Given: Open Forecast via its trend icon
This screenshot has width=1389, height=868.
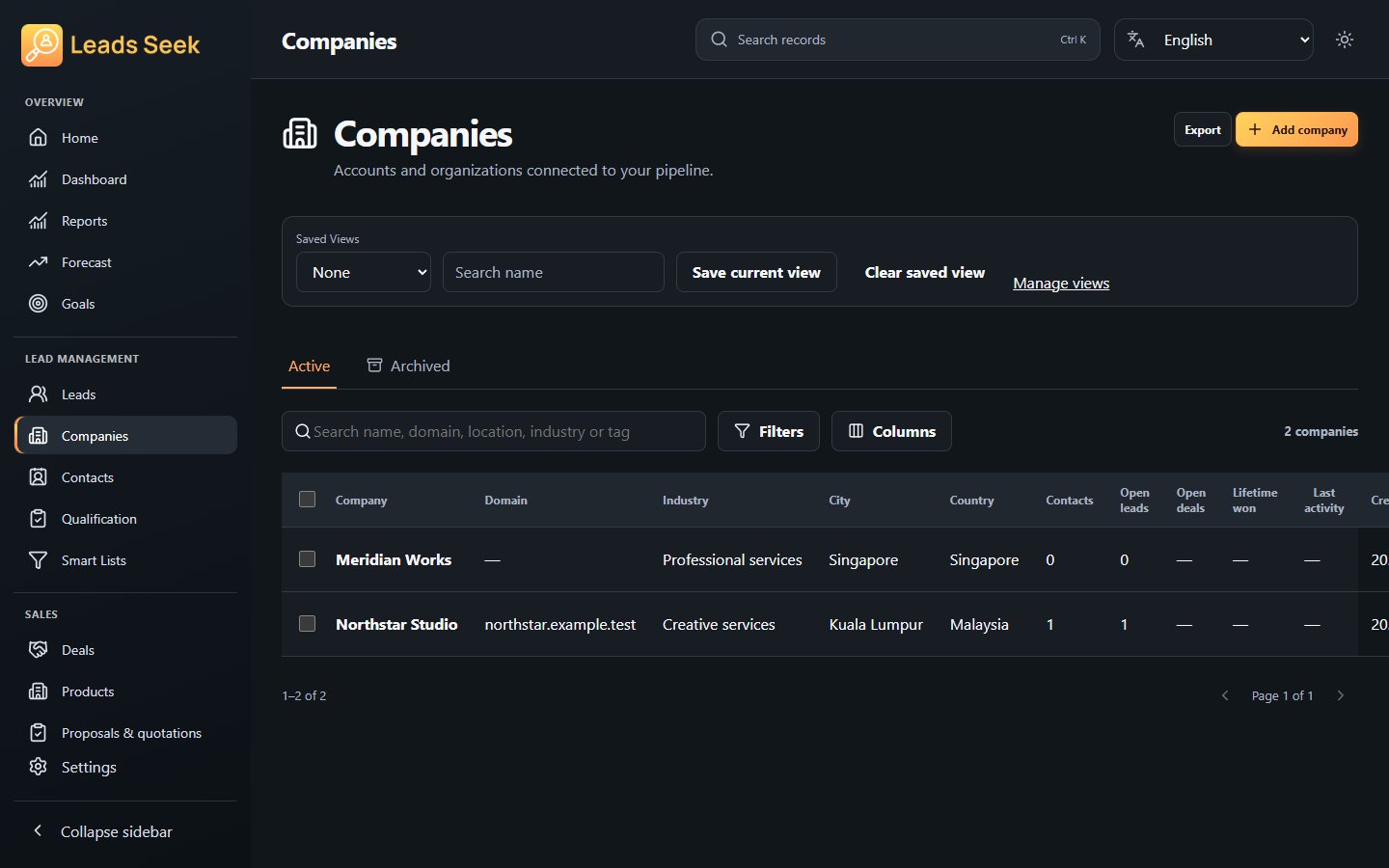Looking at the screenshot, I should coord(38,262).
